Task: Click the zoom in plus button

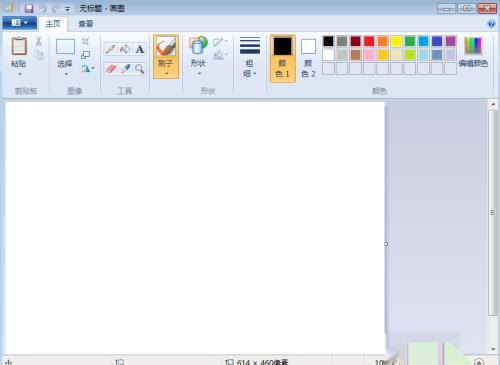Action: pos(479,362)
